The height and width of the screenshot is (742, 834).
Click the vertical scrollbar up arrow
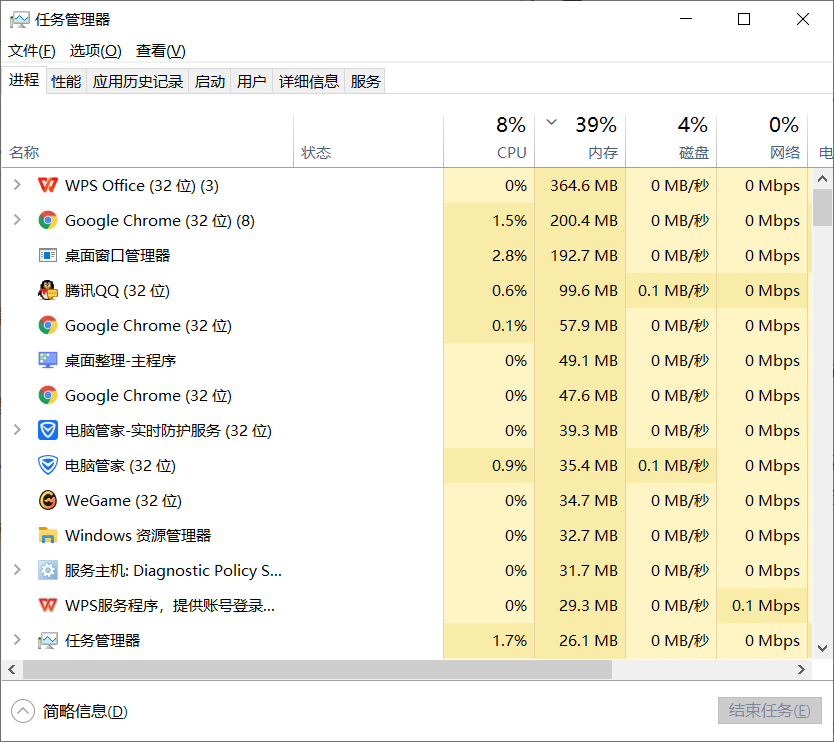tap(822, 179)
